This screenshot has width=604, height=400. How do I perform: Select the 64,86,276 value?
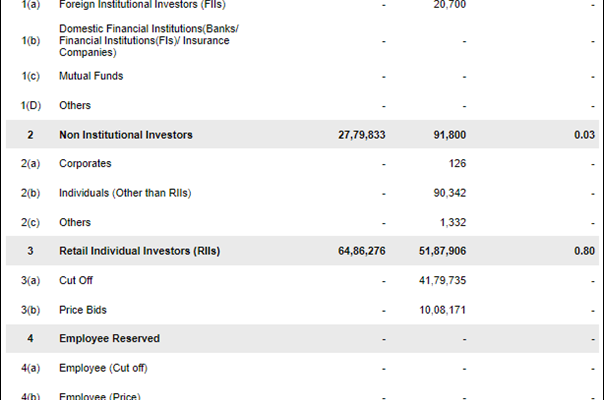(362, 251)
